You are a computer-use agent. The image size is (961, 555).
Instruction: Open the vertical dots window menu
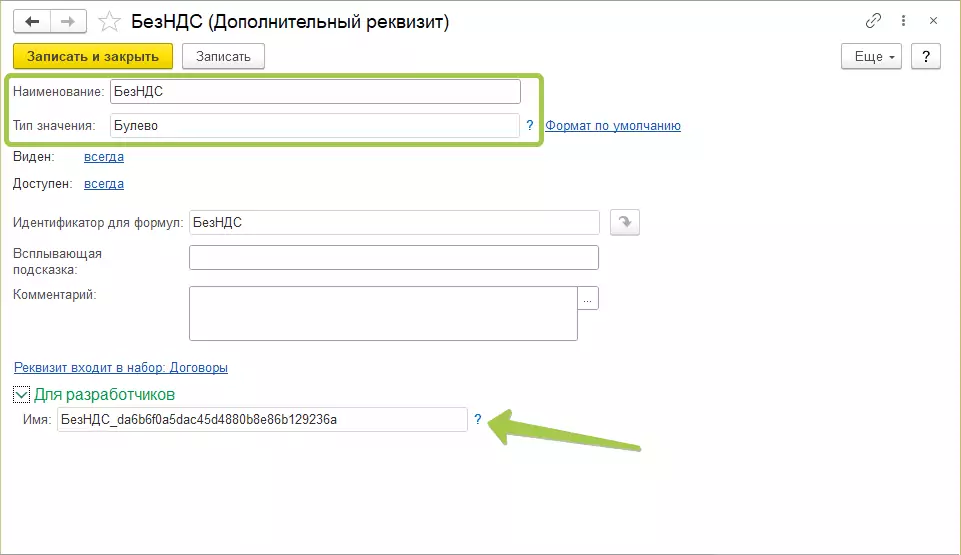click(904, 21)
